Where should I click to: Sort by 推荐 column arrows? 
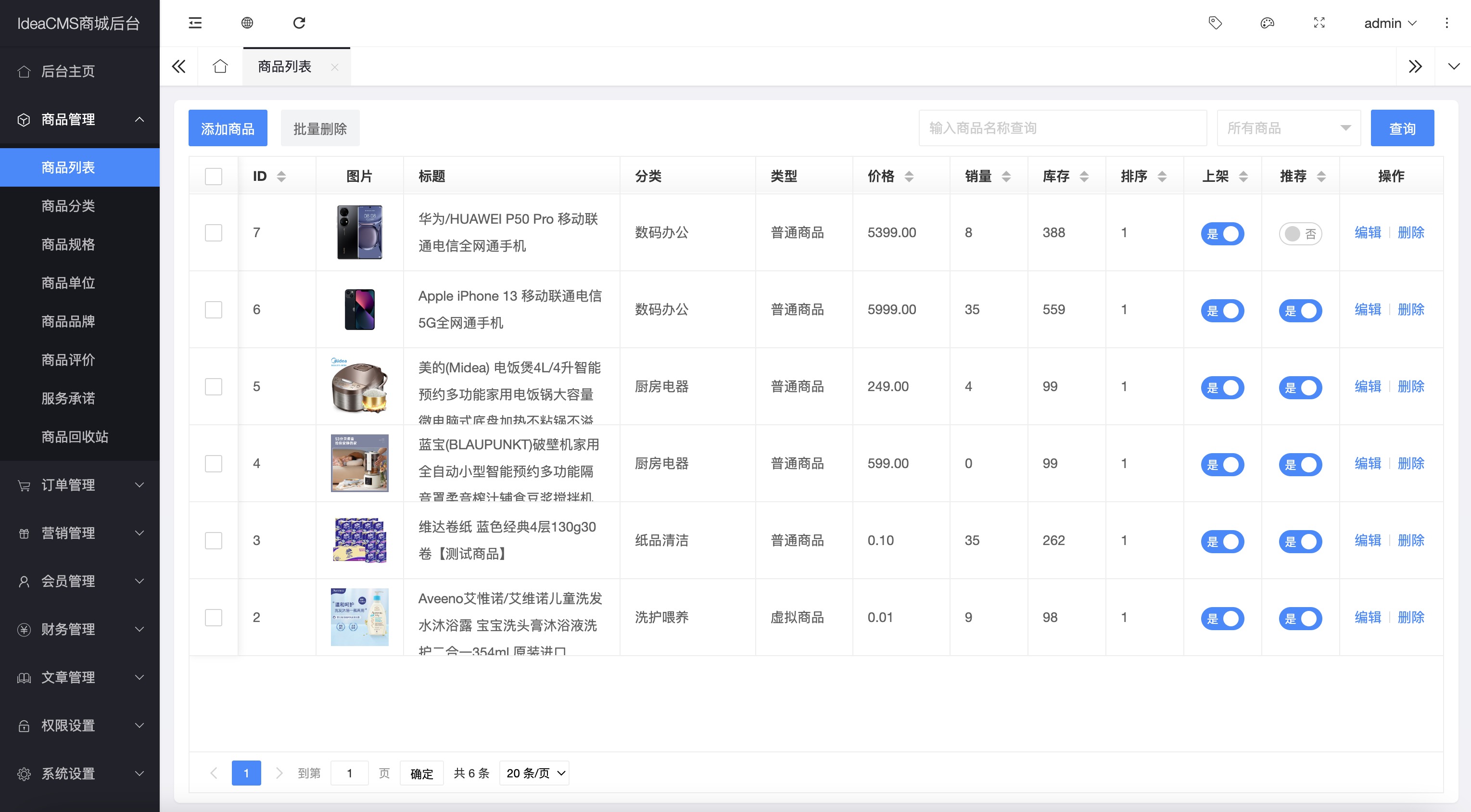(1321, 177)
